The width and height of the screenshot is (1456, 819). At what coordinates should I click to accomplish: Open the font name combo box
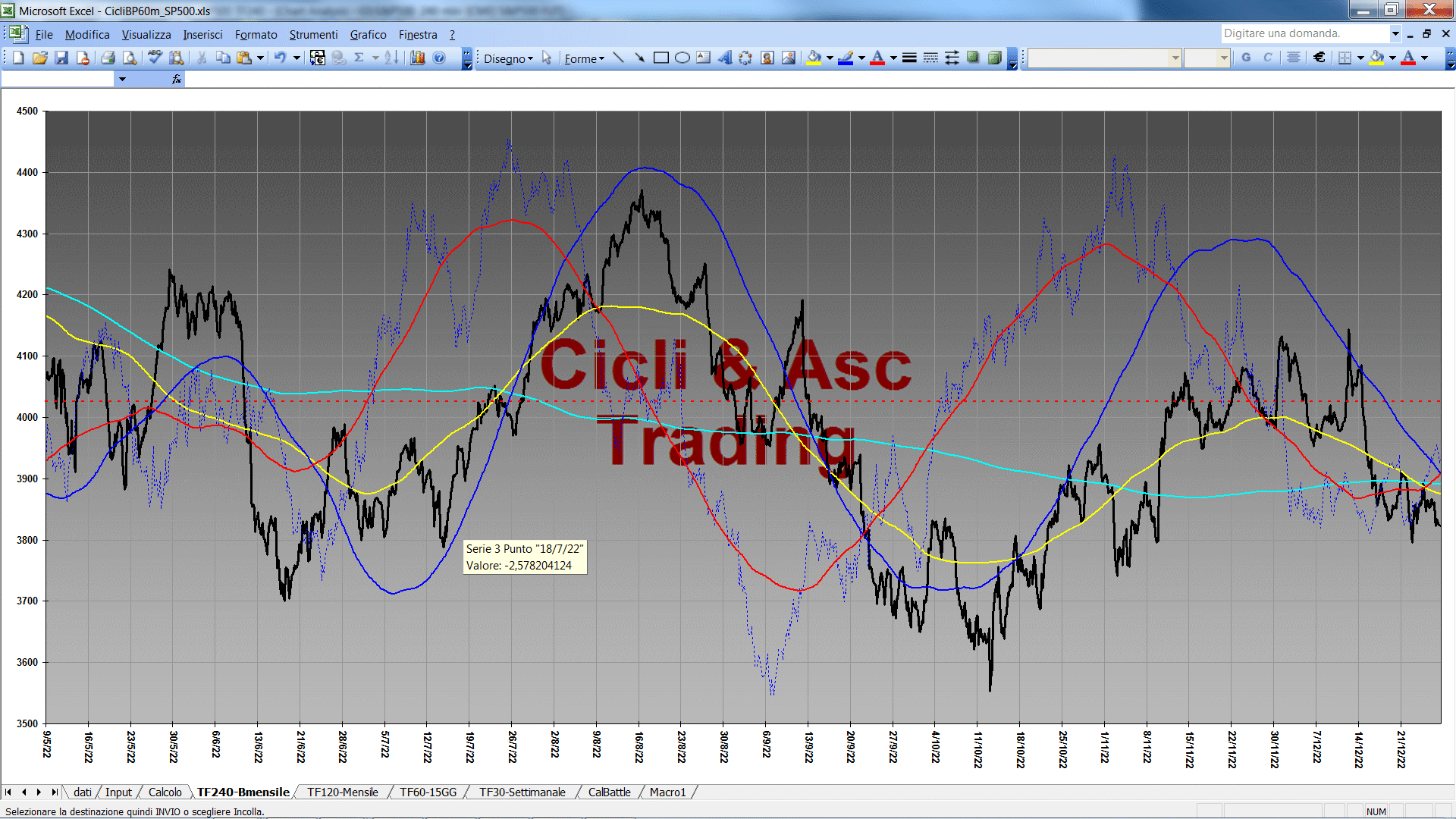tap(1104, 58)
